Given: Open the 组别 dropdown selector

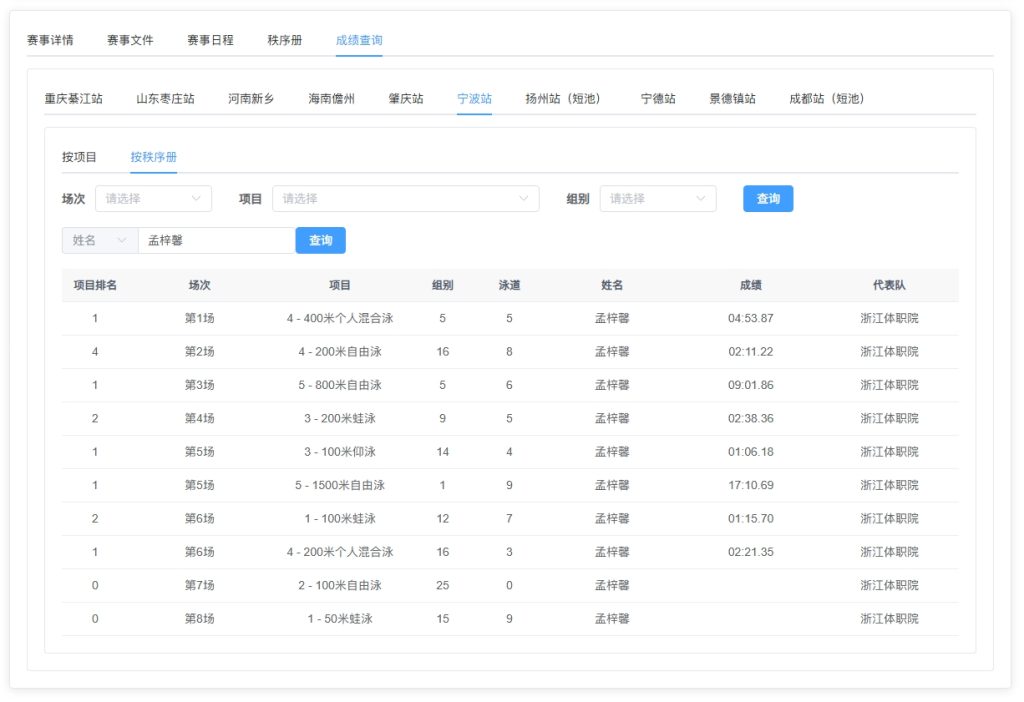Looking at the screenshot, I should (x=657, y=199).
